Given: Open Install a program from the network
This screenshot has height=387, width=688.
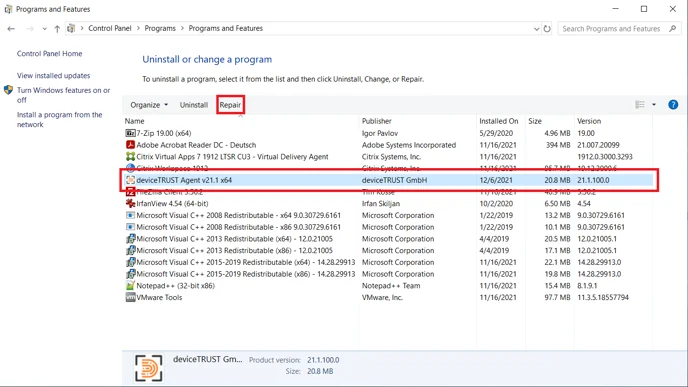Looking at the screenshot, I should tap(60, 119).
